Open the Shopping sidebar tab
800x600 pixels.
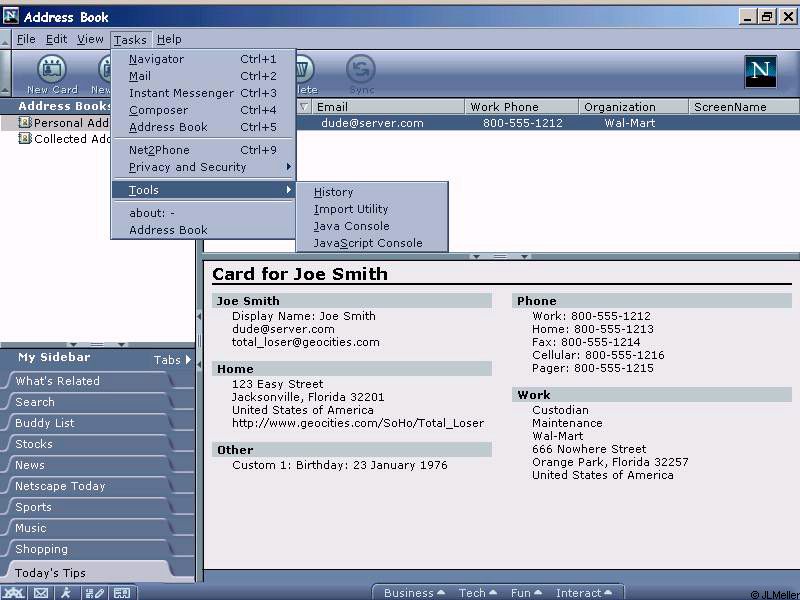tap(88, 549)
